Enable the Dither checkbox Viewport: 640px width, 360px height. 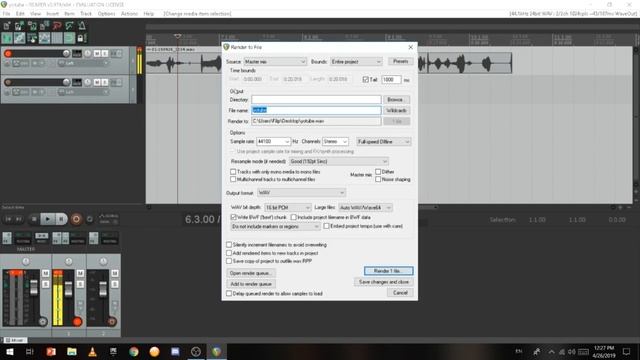[x=378, y=172]
